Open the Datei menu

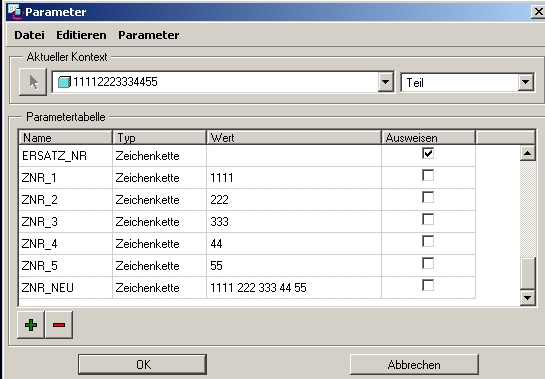coord(30,35)
